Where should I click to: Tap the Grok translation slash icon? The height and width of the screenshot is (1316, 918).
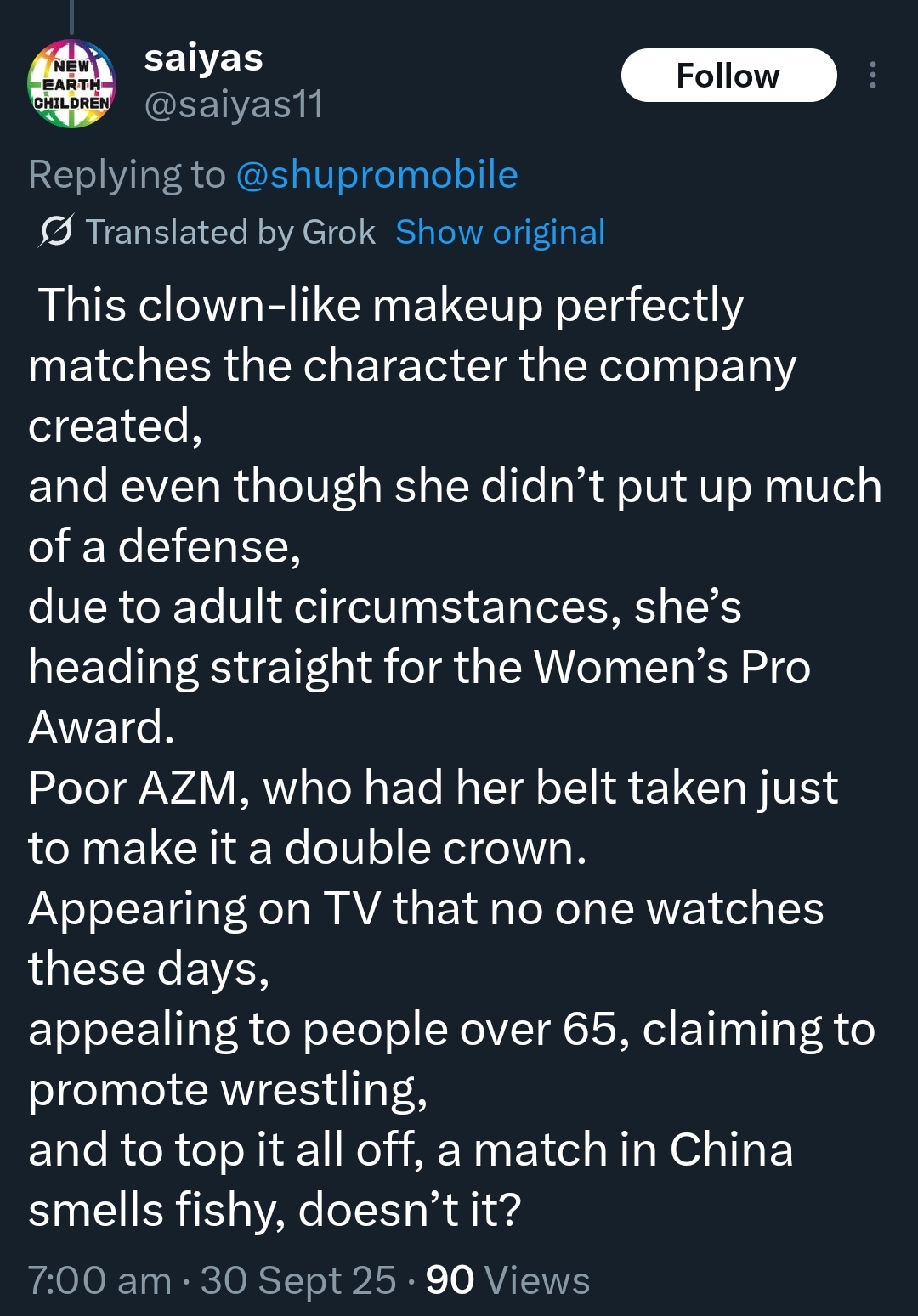56,231
